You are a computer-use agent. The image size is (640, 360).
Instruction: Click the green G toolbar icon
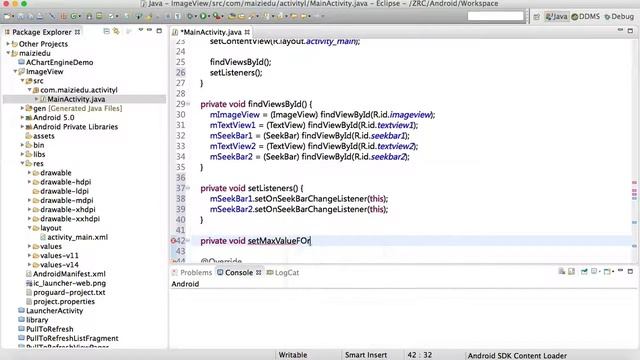tap(73, 16)
